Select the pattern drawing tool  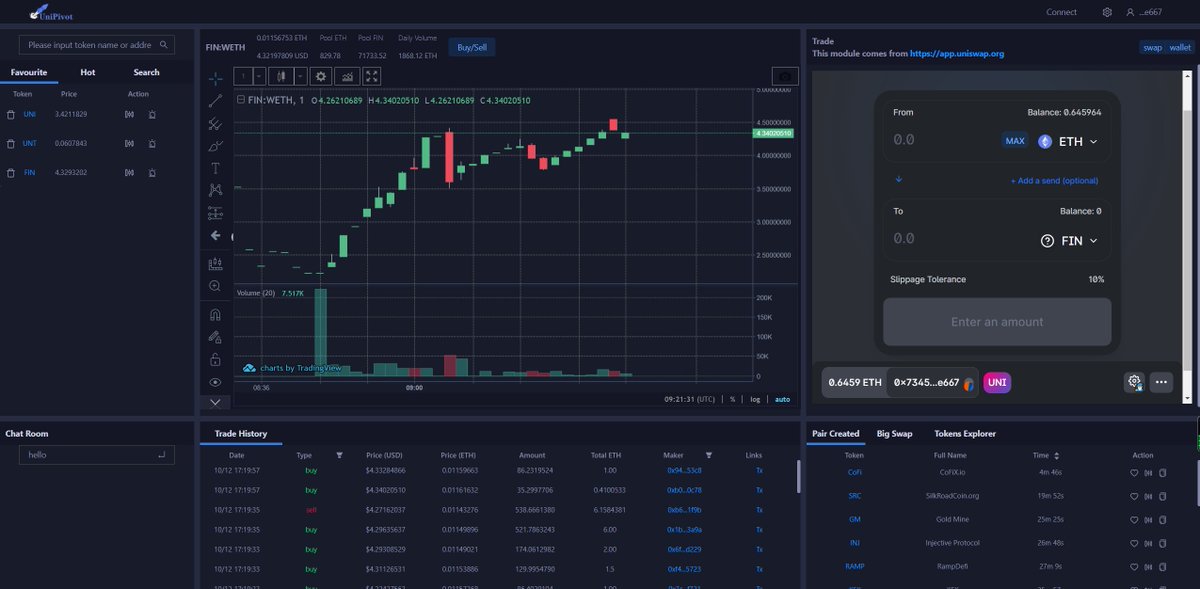tap(215, 190)
